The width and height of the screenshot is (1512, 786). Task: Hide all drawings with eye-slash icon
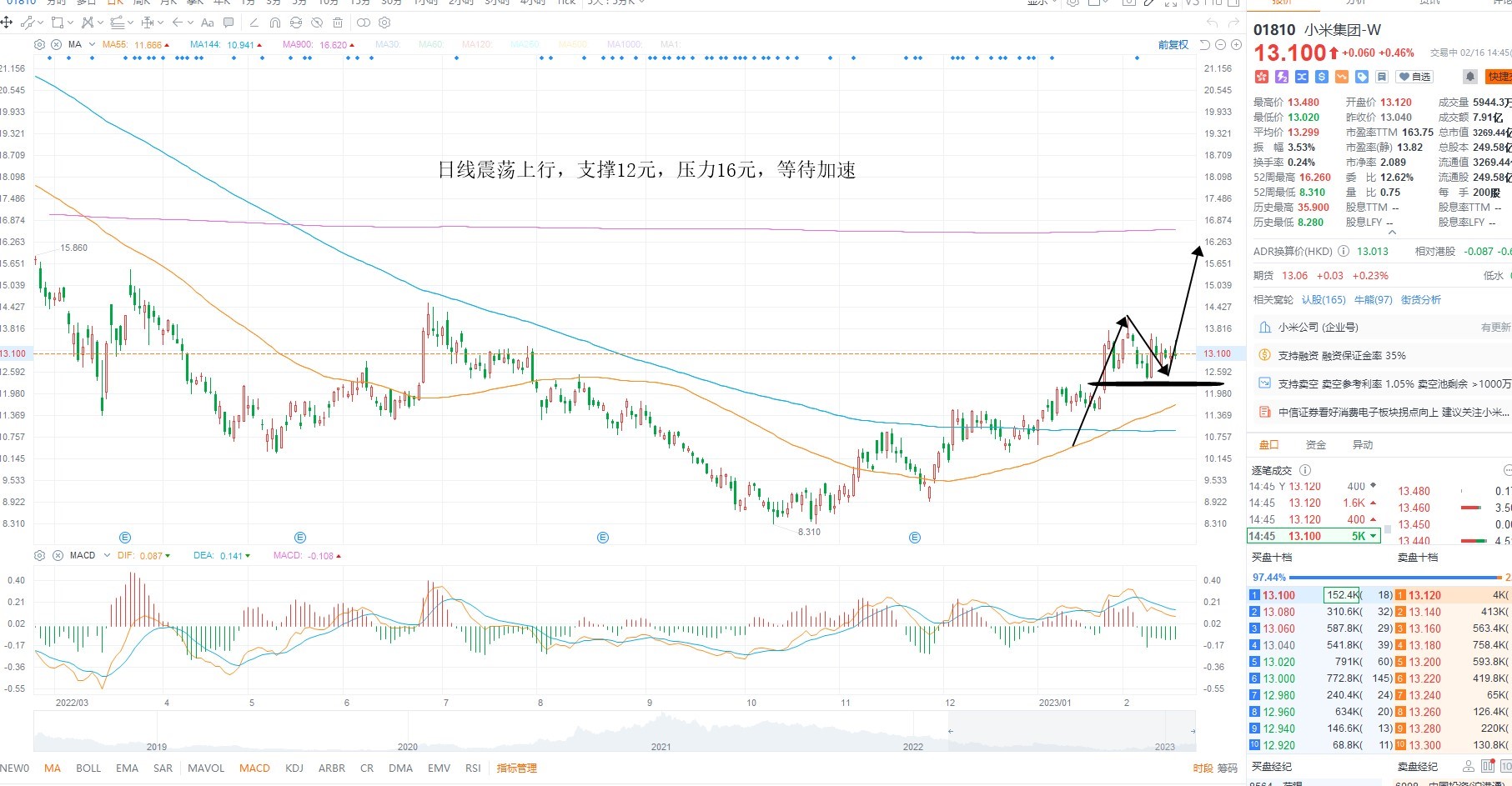317,23
